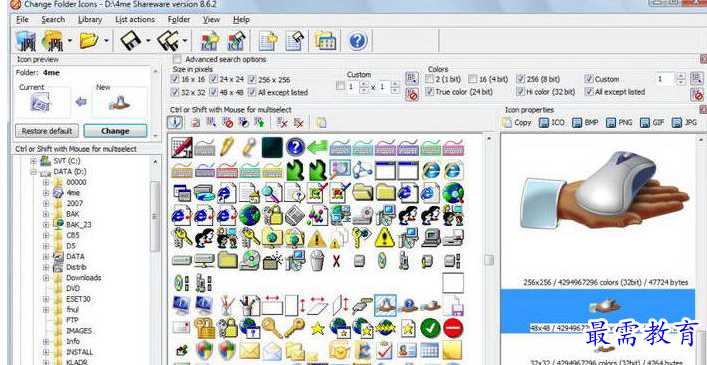
Task: Save icon as GIF
Action: pyautogui.click(x=652, y=122)
